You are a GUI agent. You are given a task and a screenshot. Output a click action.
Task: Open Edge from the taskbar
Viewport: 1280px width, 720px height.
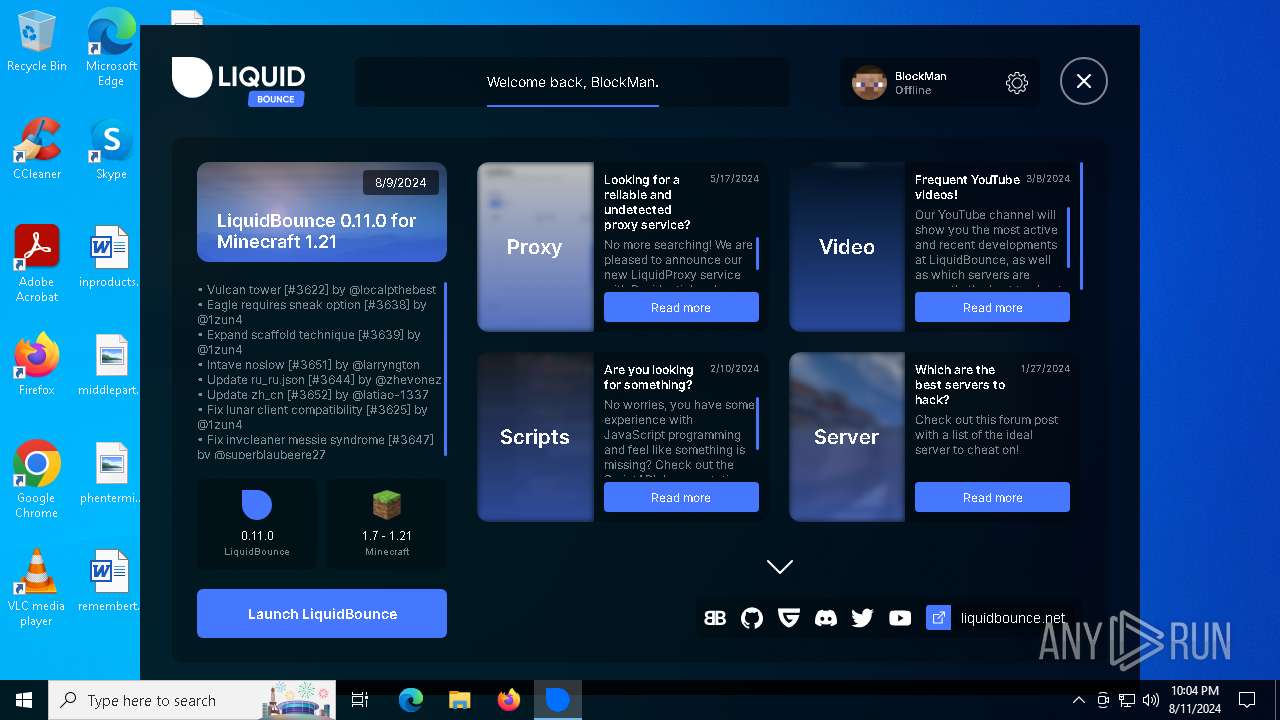click(x=411, y=700)
